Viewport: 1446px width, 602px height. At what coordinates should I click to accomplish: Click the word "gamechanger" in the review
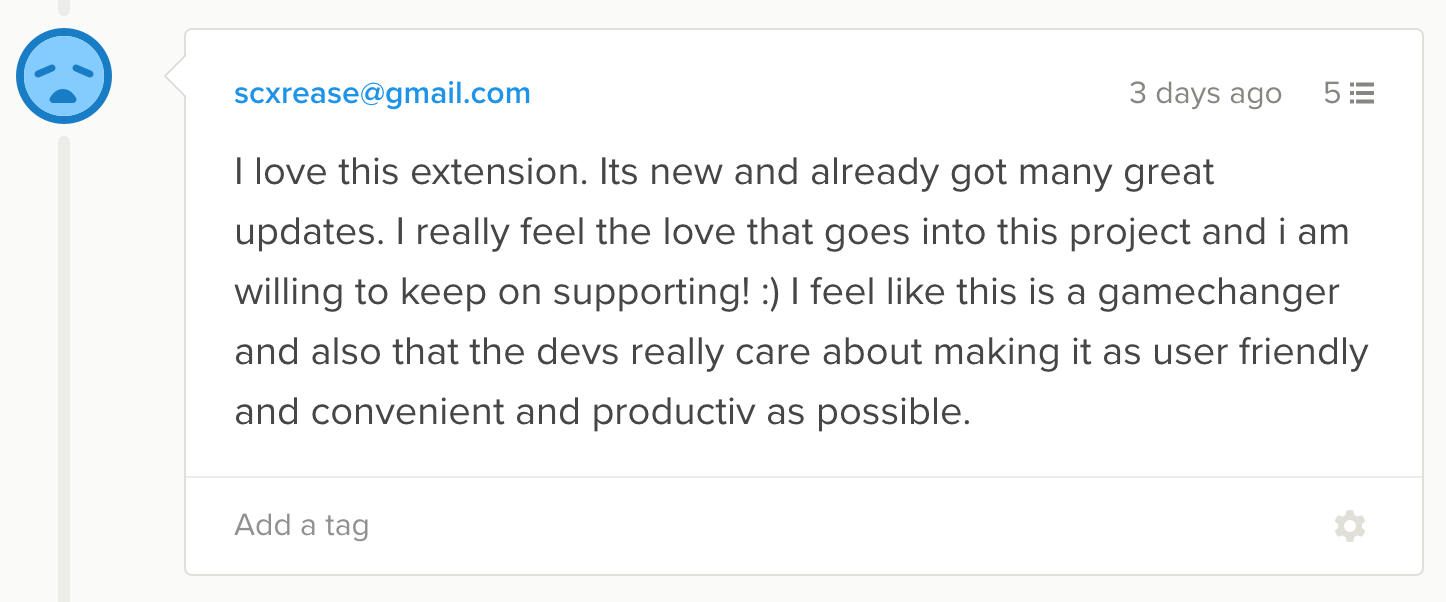1218,292
